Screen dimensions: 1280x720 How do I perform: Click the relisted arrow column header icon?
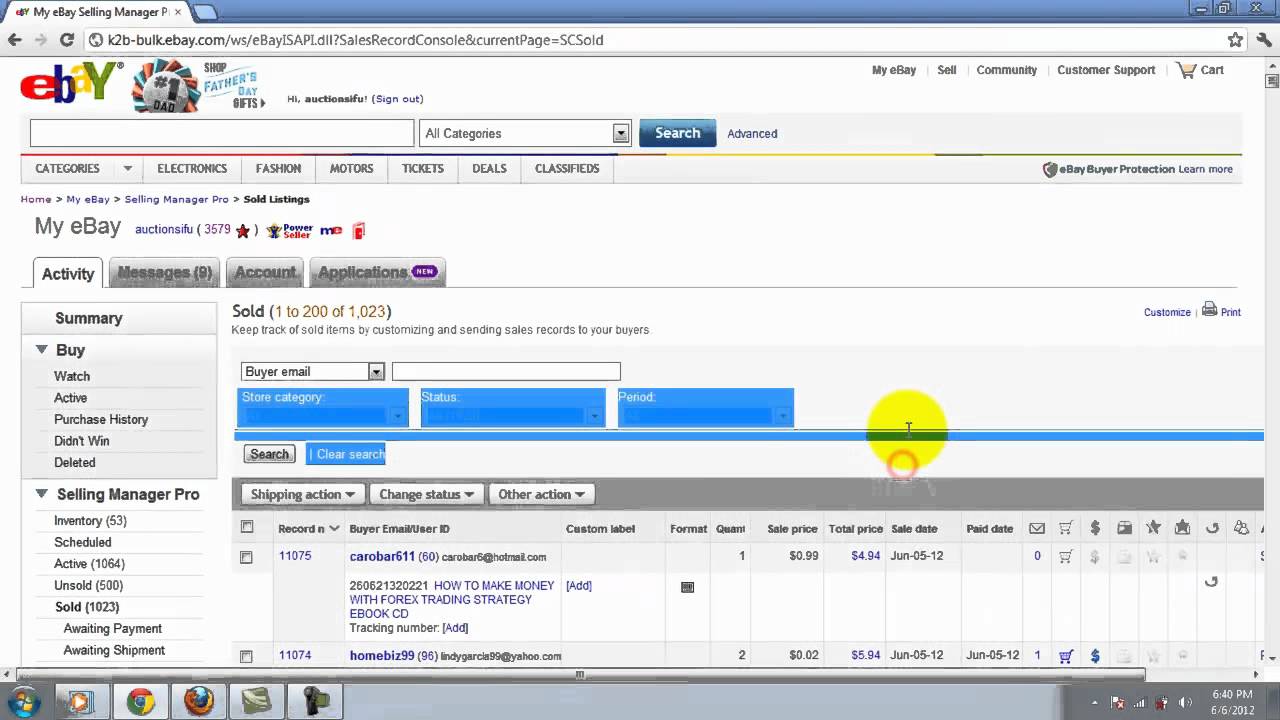1212,528
